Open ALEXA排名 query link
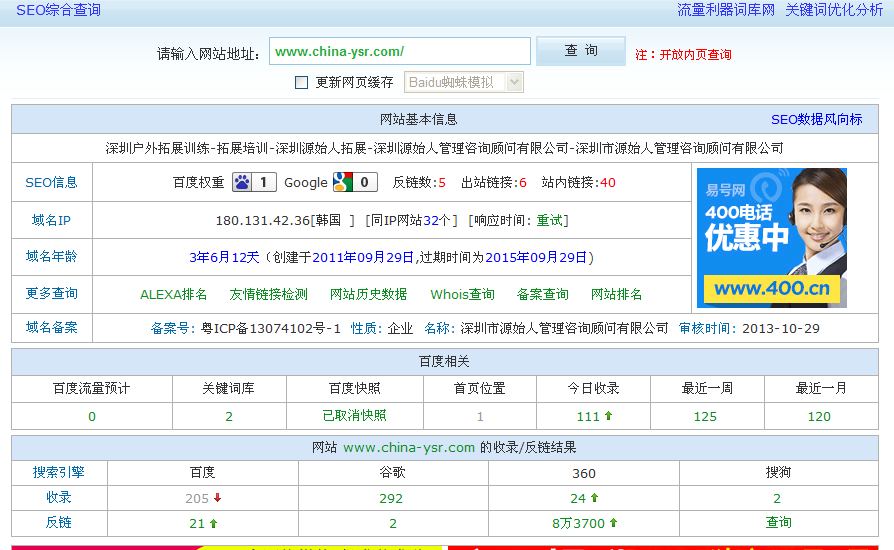This screenshot has height=550, width=894. 173,295
